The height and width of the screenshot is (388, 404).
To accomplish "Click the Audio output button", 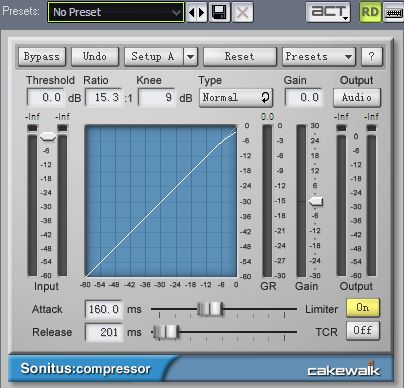I will click(x=357, y=98).
